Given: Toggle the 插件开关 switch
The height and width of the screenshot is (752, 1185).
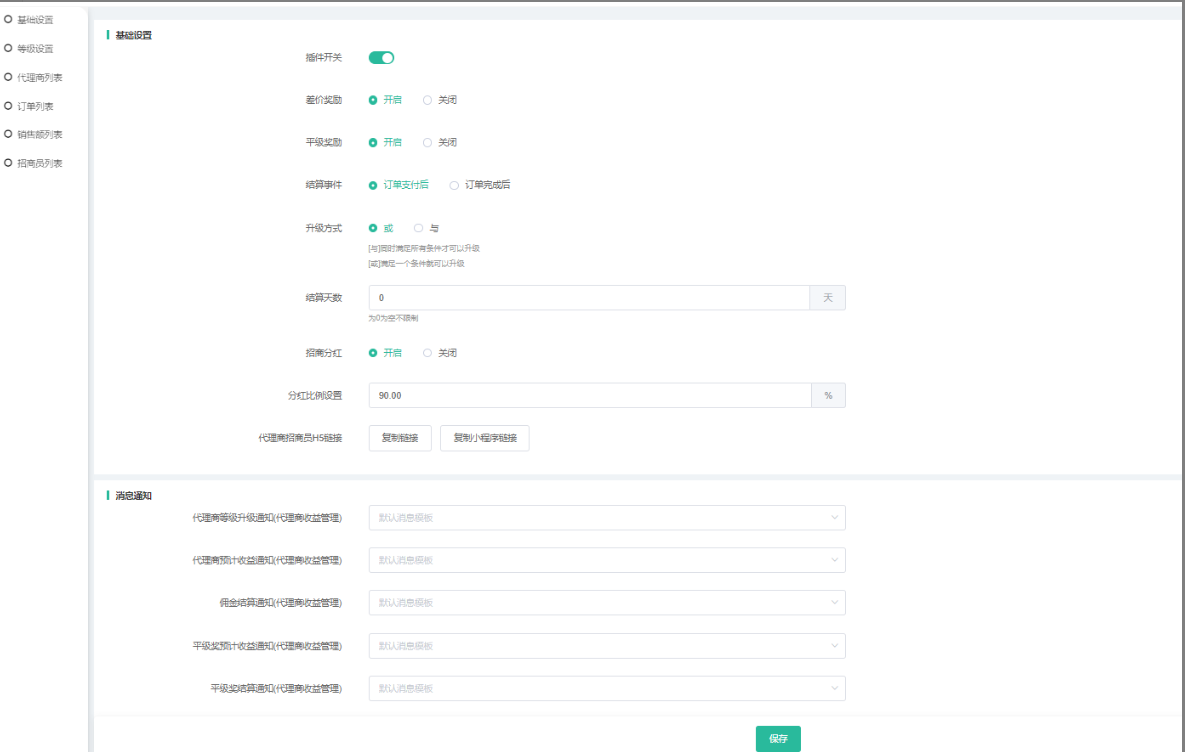Looking at the screenshot, I should (x=382, y=58).
